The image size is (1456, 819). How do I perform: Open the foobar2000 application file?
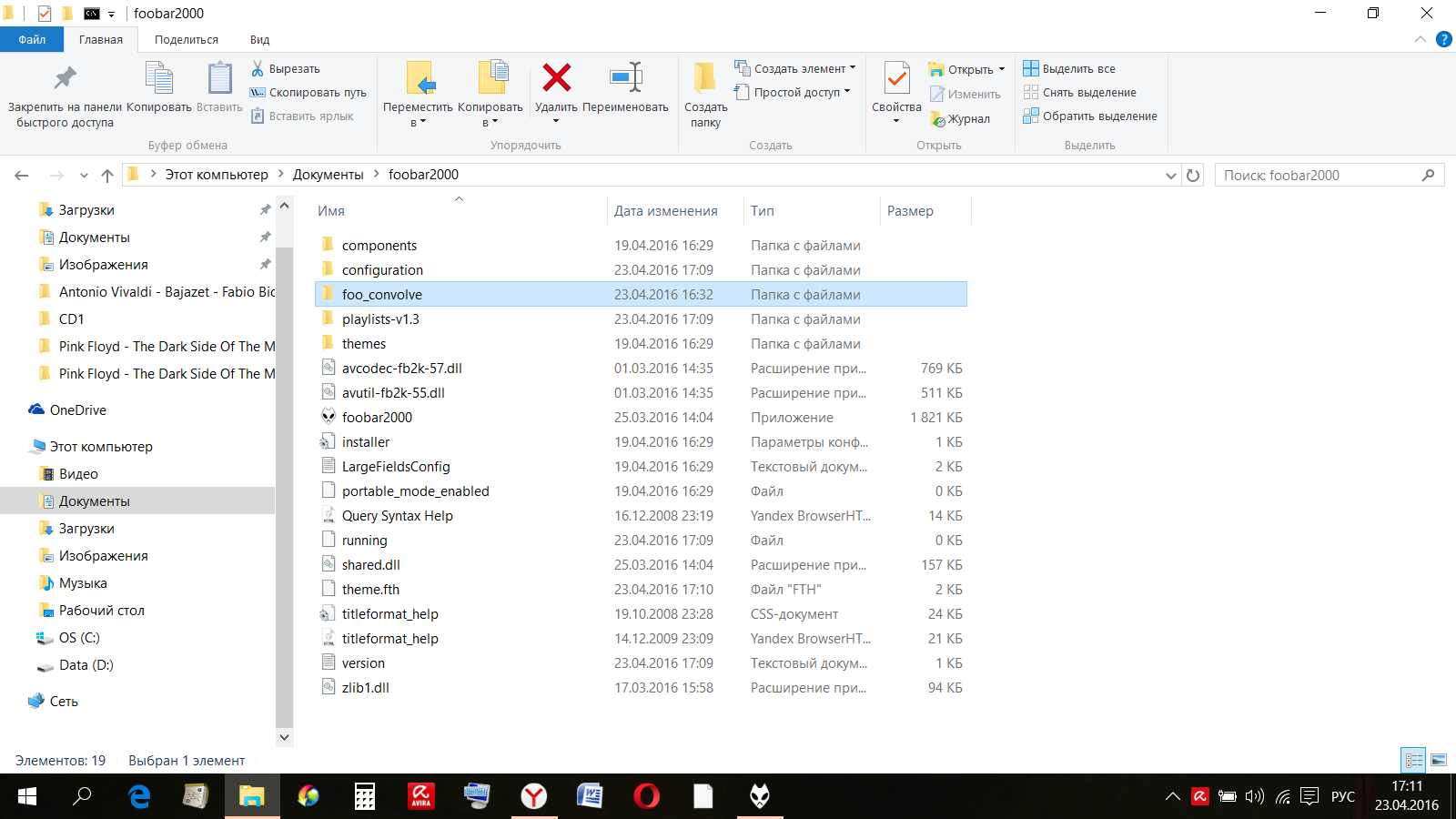(x=377, y=418)
